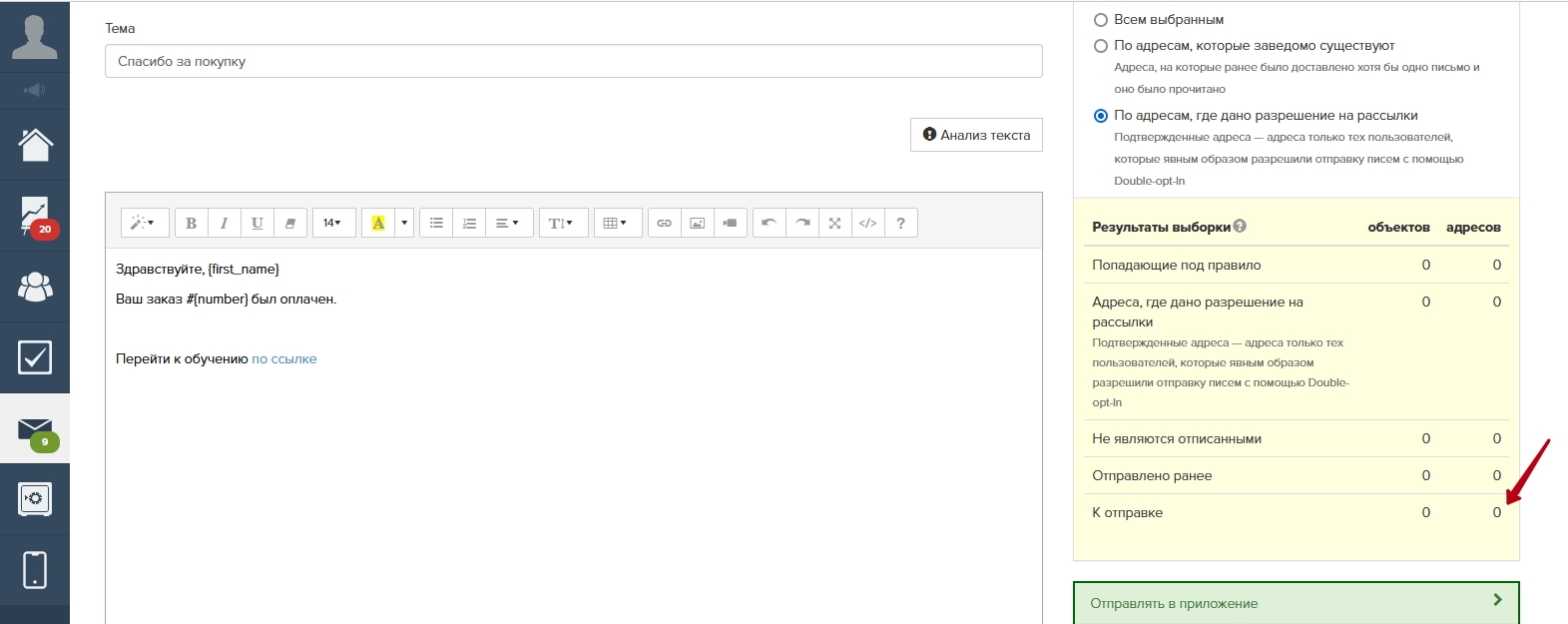Open the mail section in sidebar

tap(35, 429)
